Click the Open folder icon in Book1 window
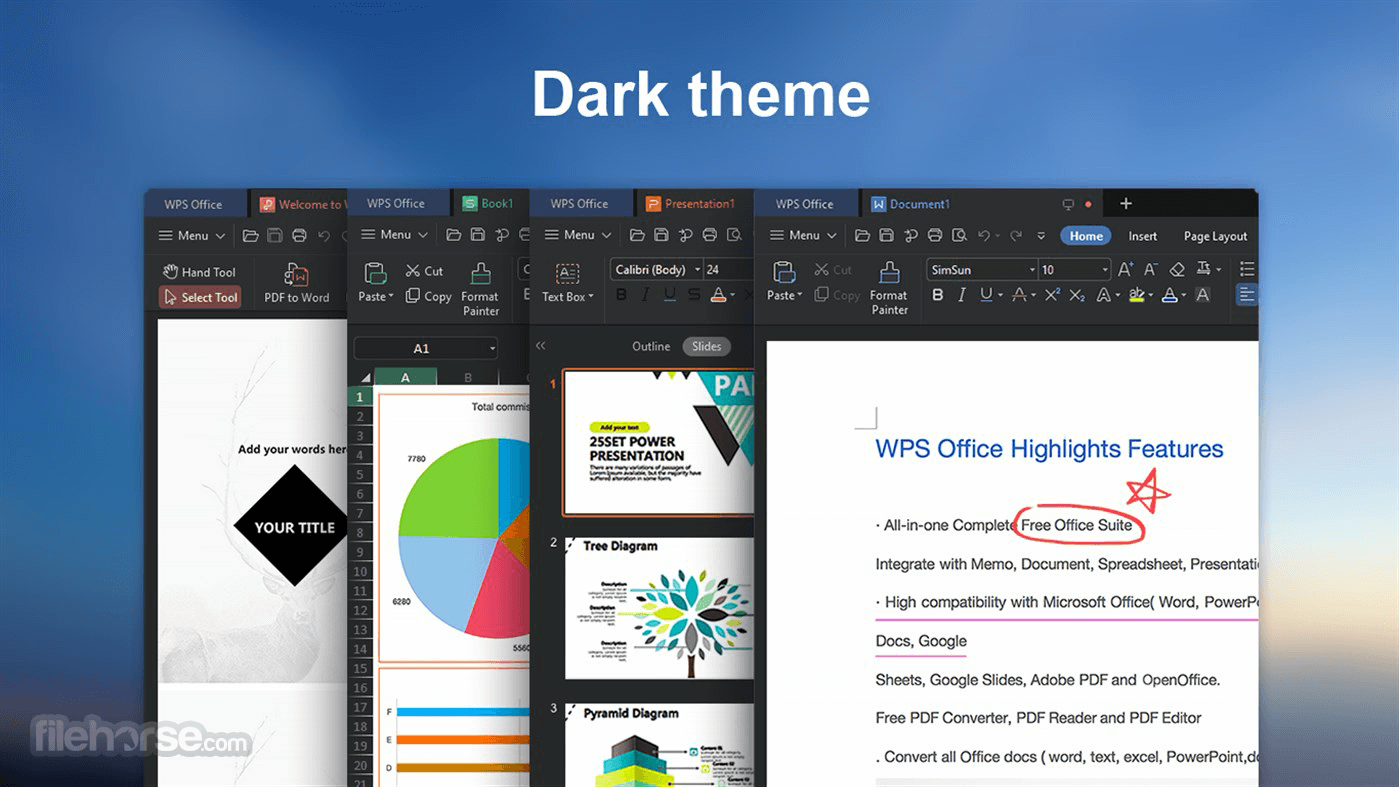Screen dimensions: 1399x787 tap(453, 235)
